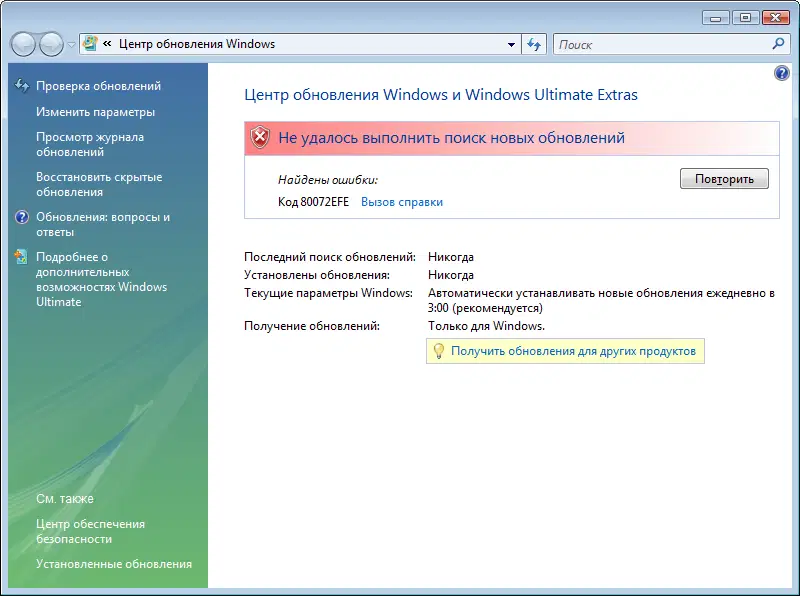Click the Автоматически устанавливать новые обновления settings text
The height and width of the screenshot is (596, 800).
coord(601,301)
